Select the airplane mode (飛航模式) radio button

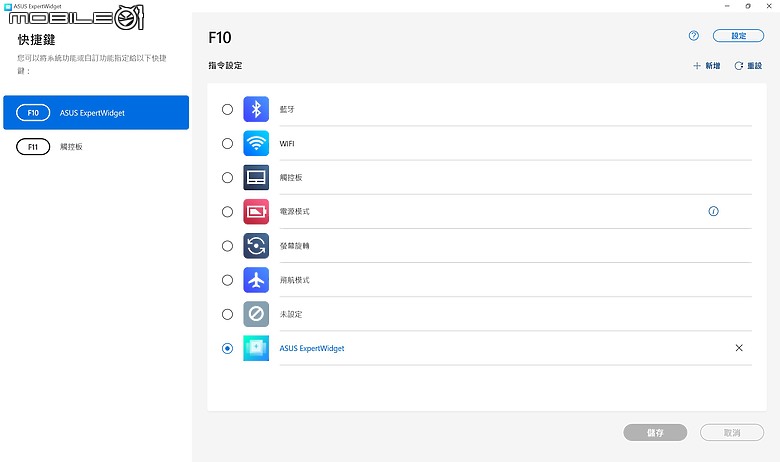pos(227,280)
